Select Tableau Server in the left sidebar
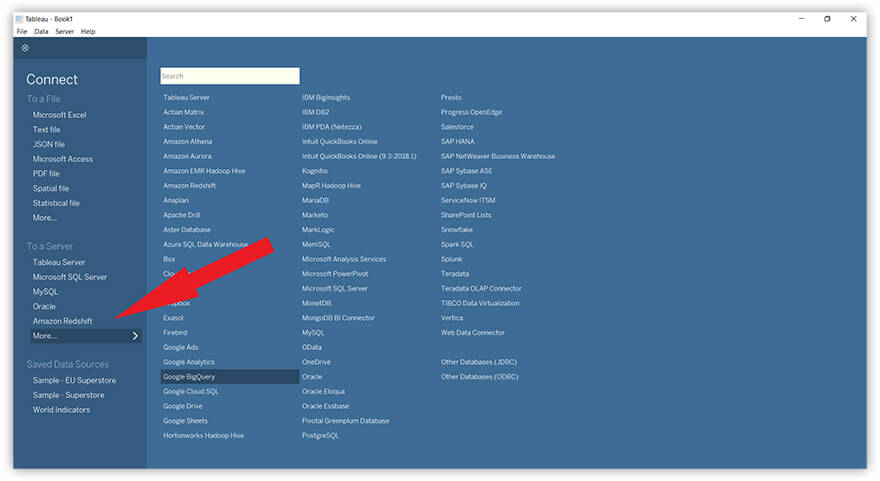This screenshot has height=481, width=880. [59, 262]
